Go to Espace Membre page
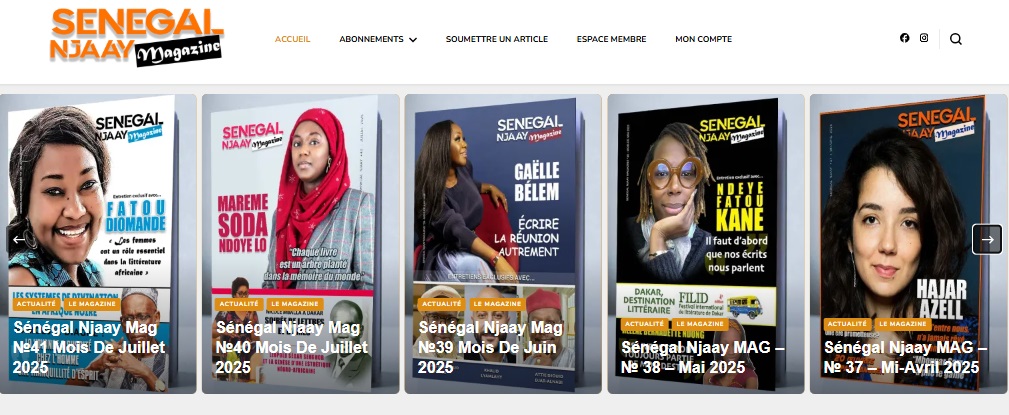The image size is (1009, 415). 611,39
